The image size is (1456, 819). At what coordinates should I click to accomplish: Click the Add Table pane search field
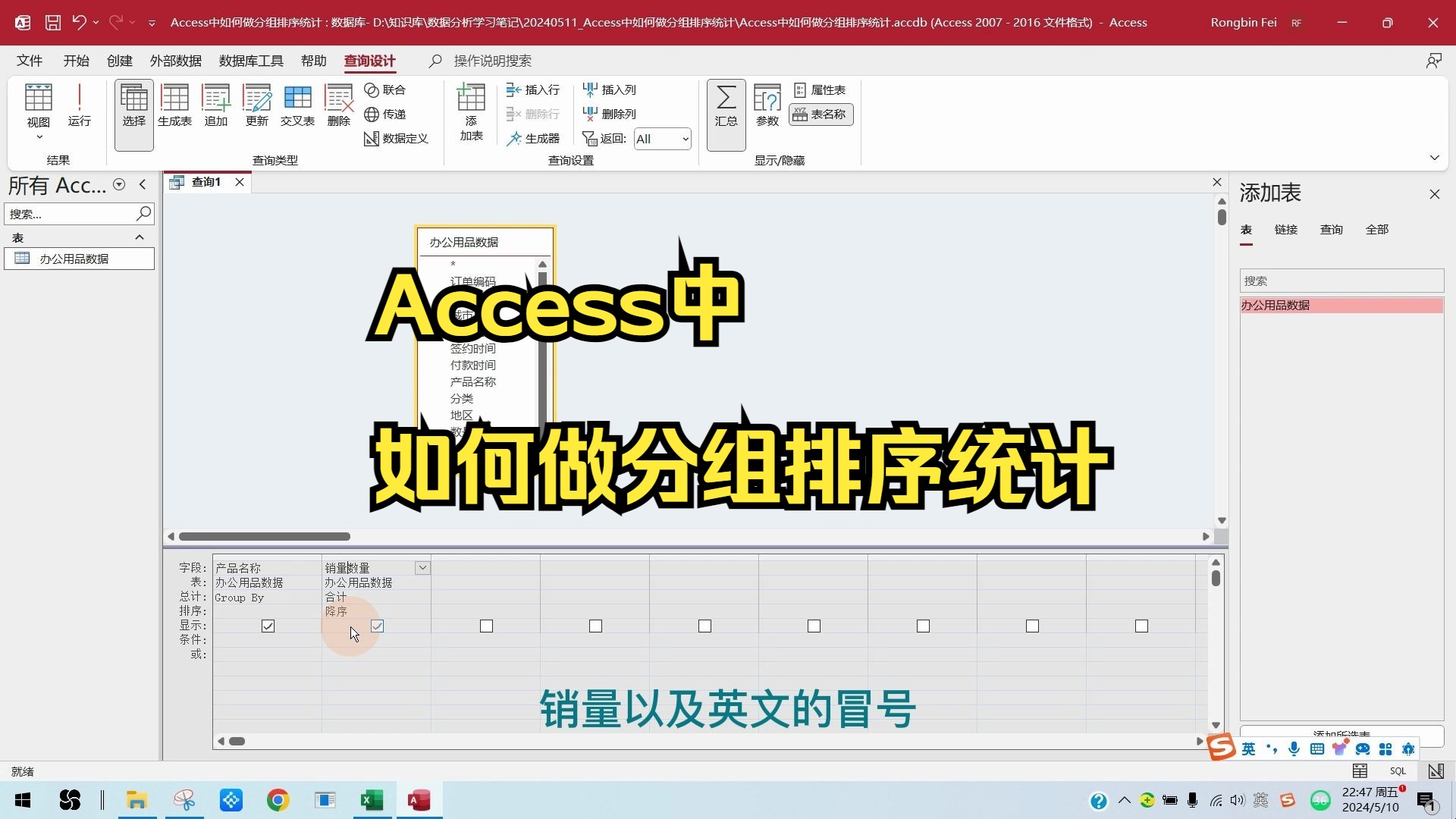point(1341,281)
